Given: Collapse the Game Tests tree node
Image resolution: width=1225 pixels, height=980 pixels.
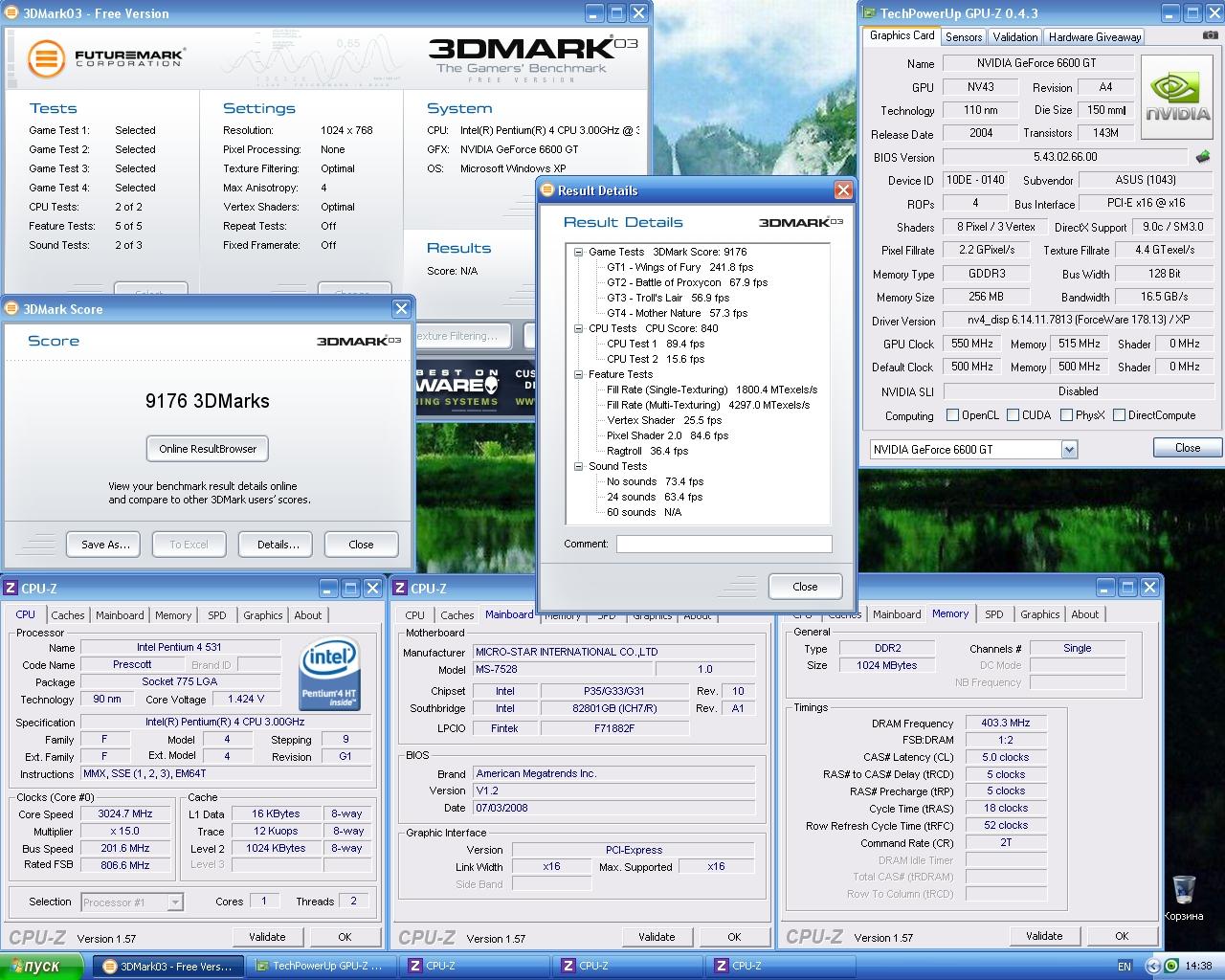Looking at the screenshot, I should click(x=579, y=252).
